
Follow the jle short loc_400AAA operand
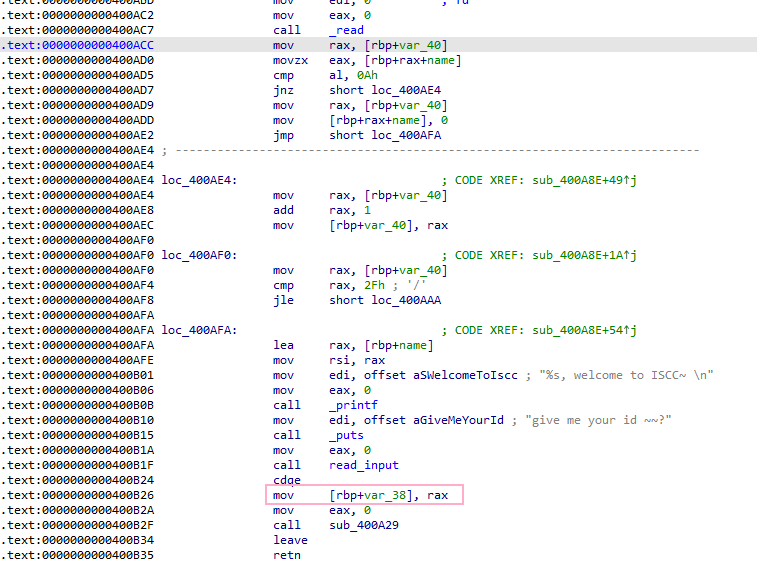pos(372,300)
